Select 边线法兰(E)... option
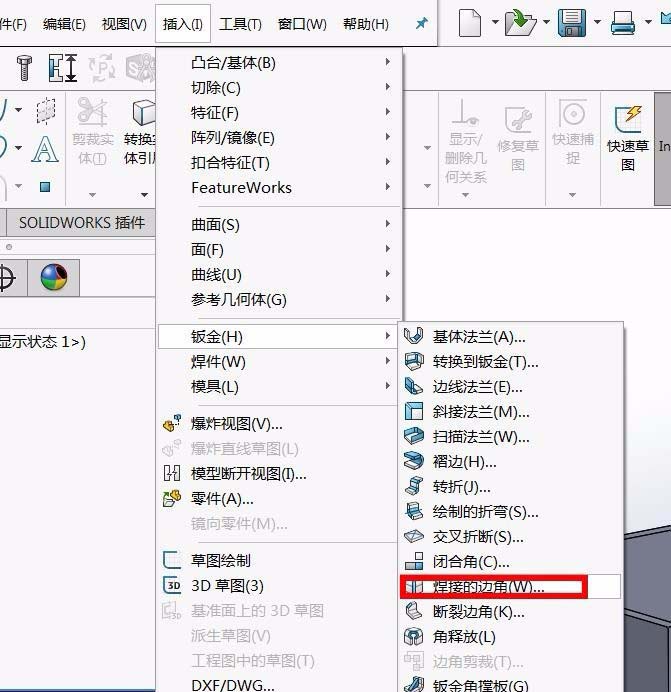 pyautogui.click(x=511, y=387)
